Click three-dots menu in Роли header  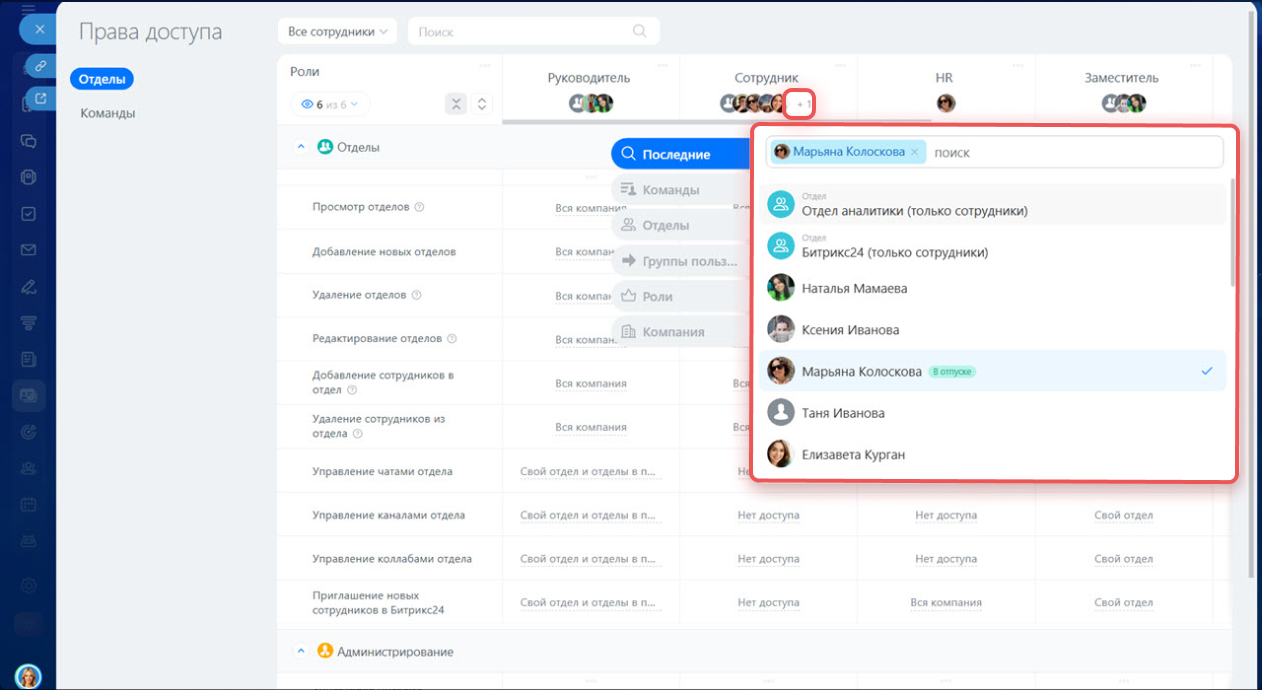(484, 67)
